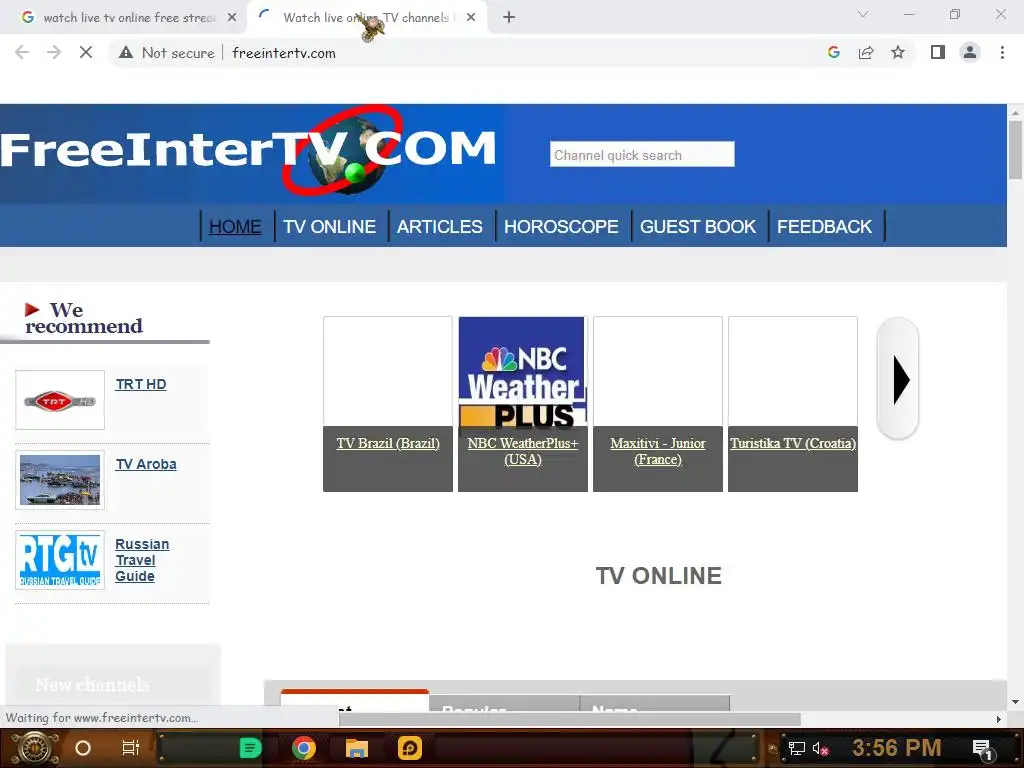Open the tab search chevron
The width and height of the screenshot is (1024, 768).
[863, 14]
